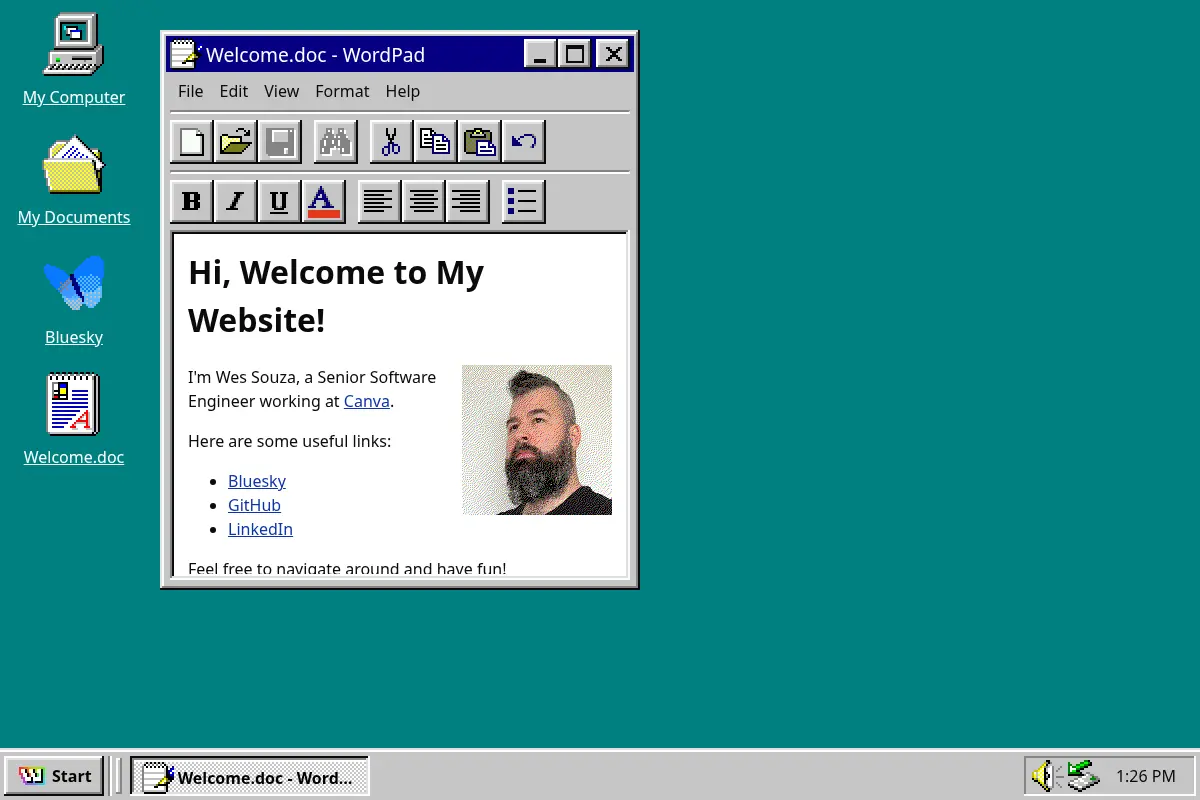Open the Format menu
The image size is (1200, 800).
[x=342, y=91]
